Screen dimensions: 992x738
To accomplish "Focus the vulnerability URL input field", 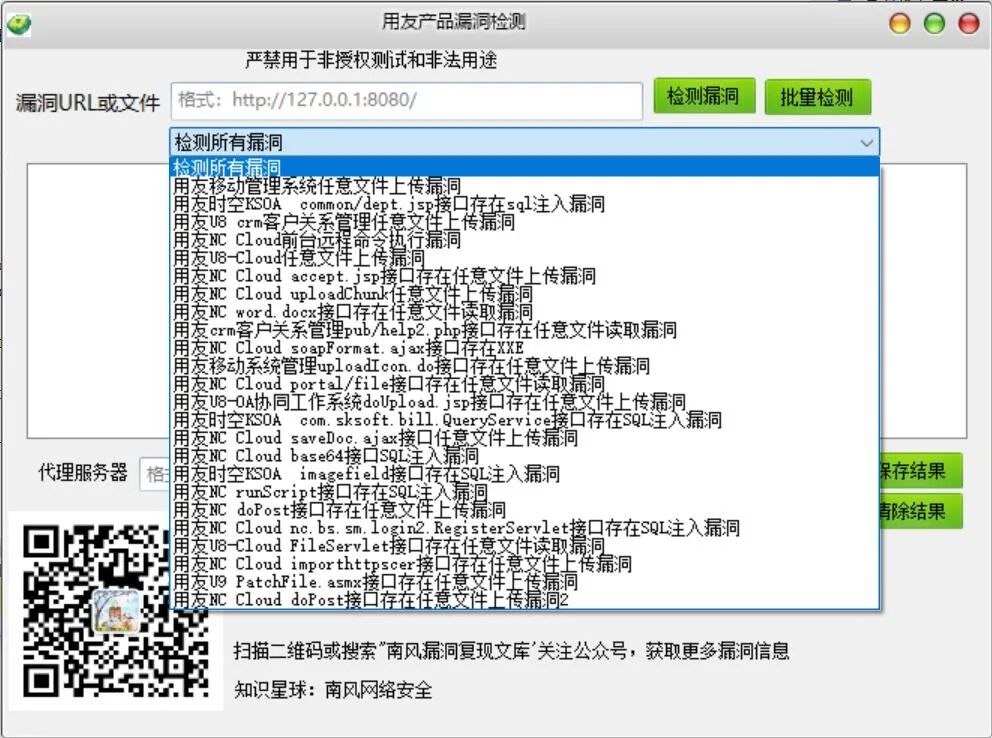I will (x=407, y=101).
